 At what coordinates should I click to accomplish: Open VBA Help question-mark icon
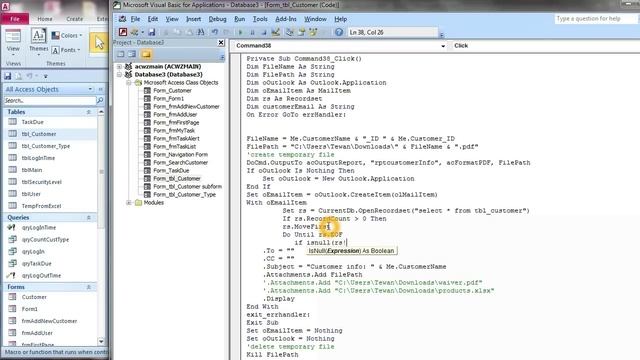point(339,32)
